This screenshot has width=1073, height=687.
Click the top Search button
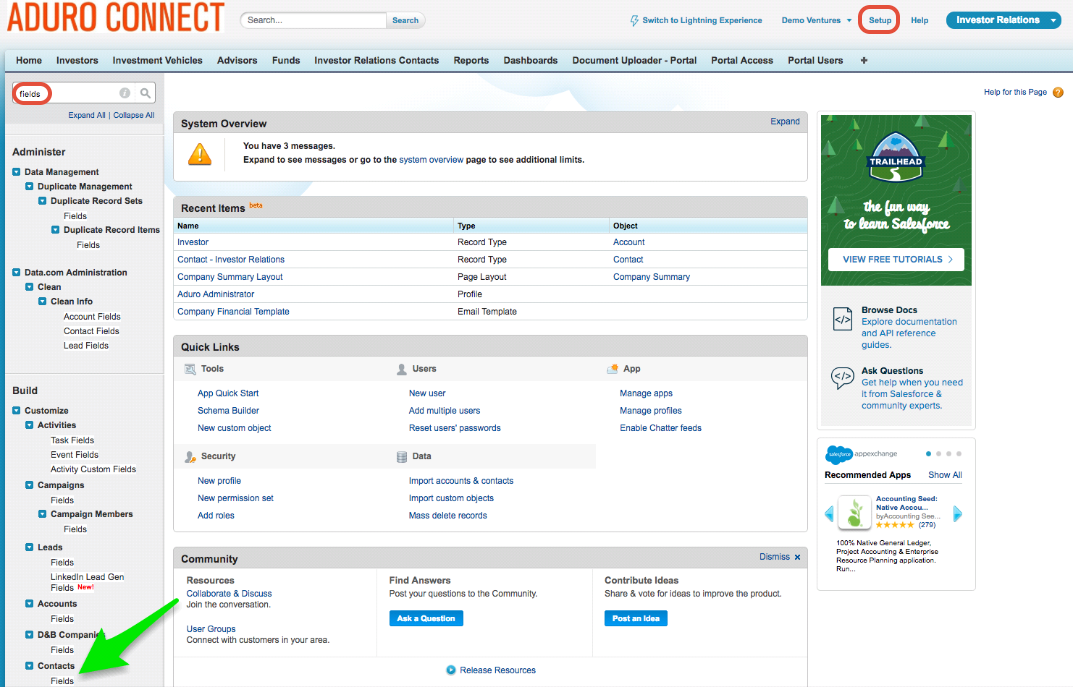tap(405, 21)
